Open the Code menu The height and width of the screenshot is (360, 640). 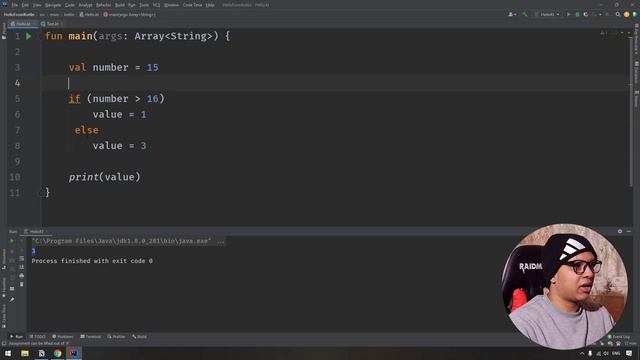click(70, 5)
